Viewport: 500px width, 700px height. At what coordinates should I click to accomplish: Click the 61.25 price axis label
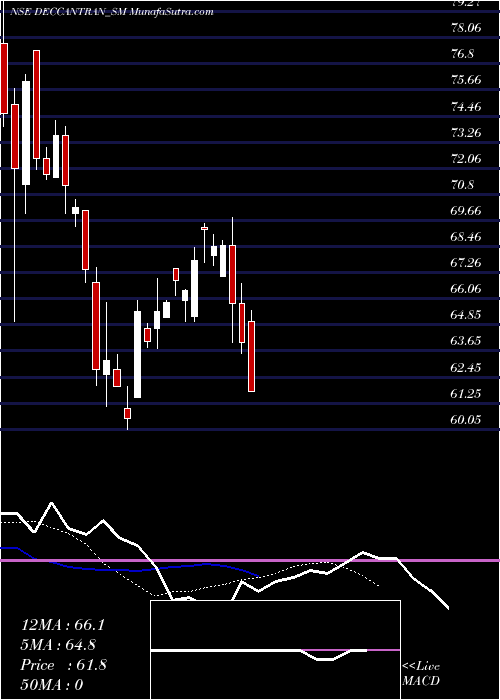tap(466, 394)
